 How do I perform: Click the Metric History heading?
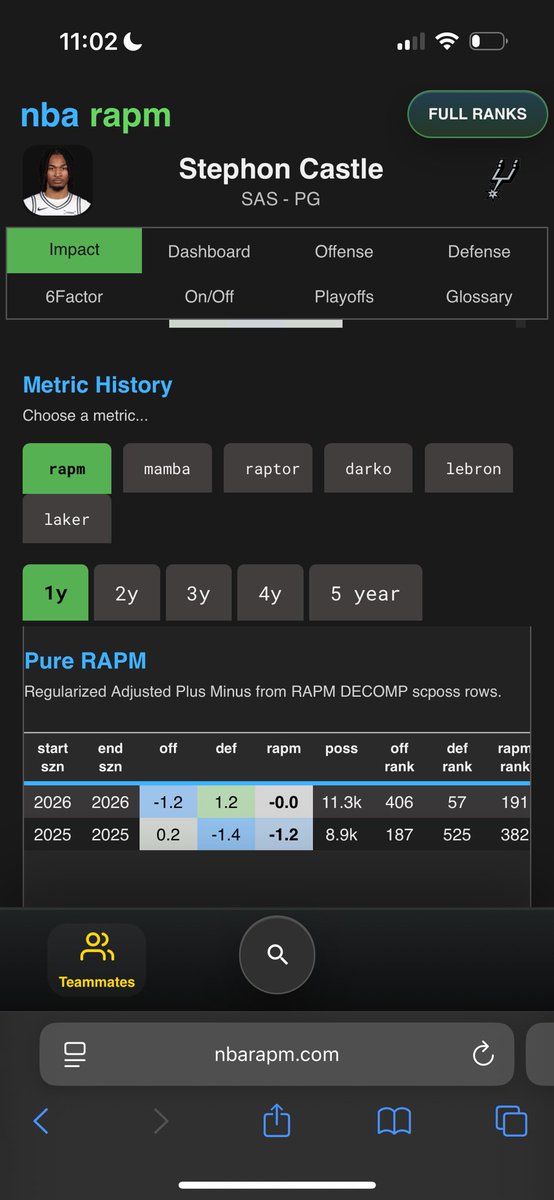[97, 385]
